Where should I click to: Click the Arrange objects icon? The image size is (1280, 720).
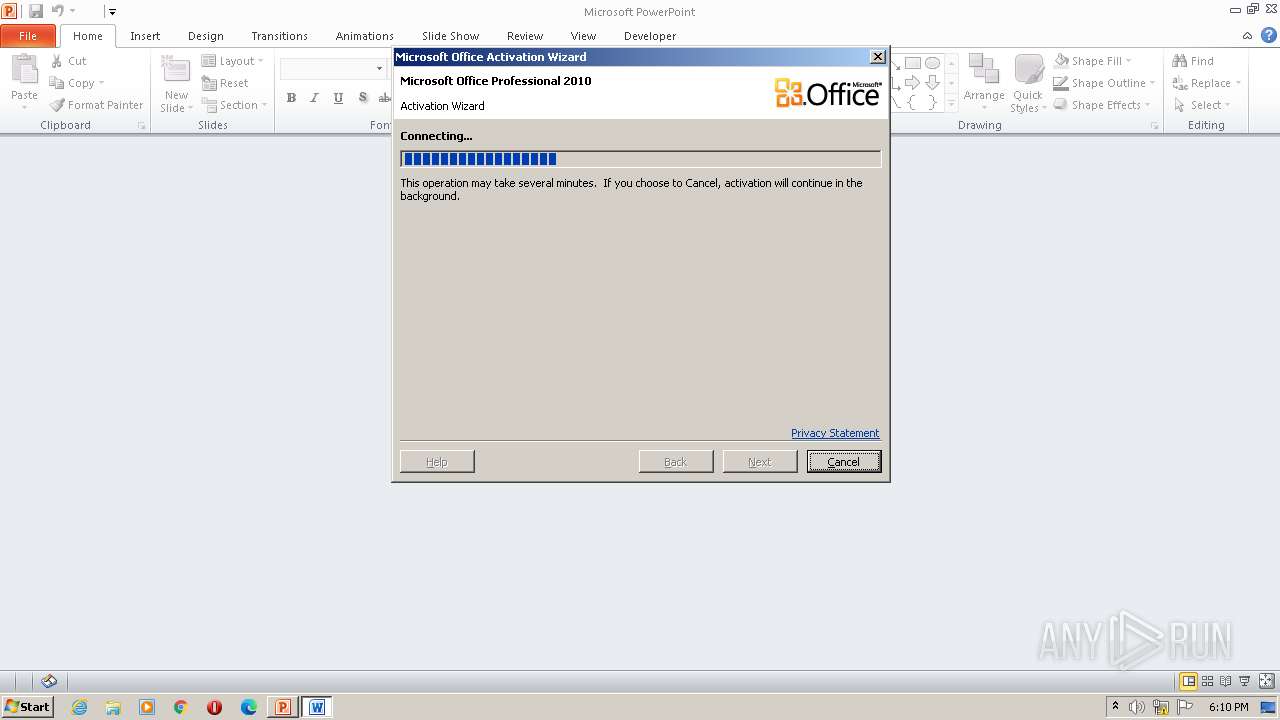984,70
